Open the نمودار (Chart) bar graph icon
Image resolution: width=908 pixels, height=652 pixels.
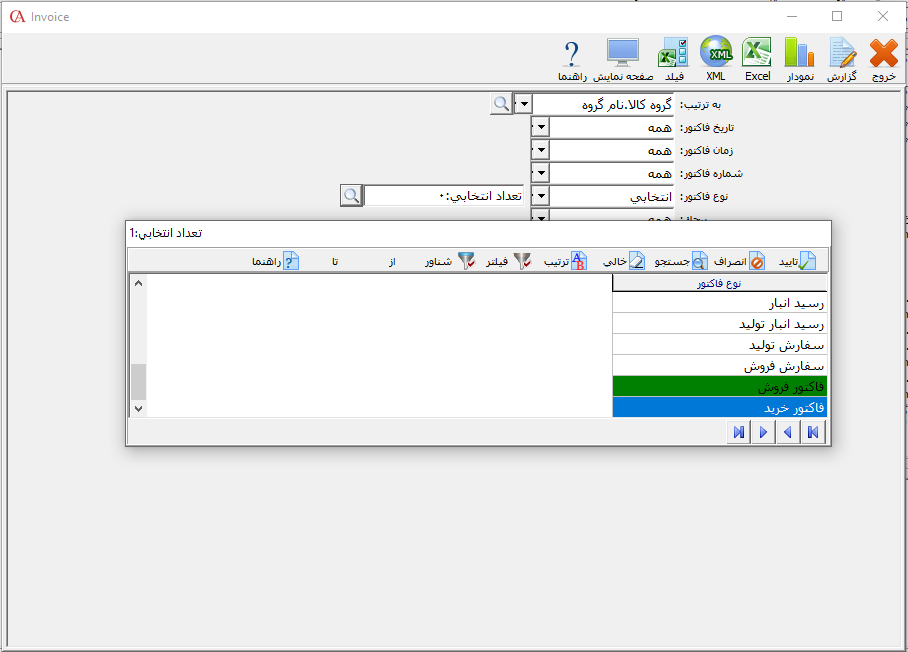point(799,55)
